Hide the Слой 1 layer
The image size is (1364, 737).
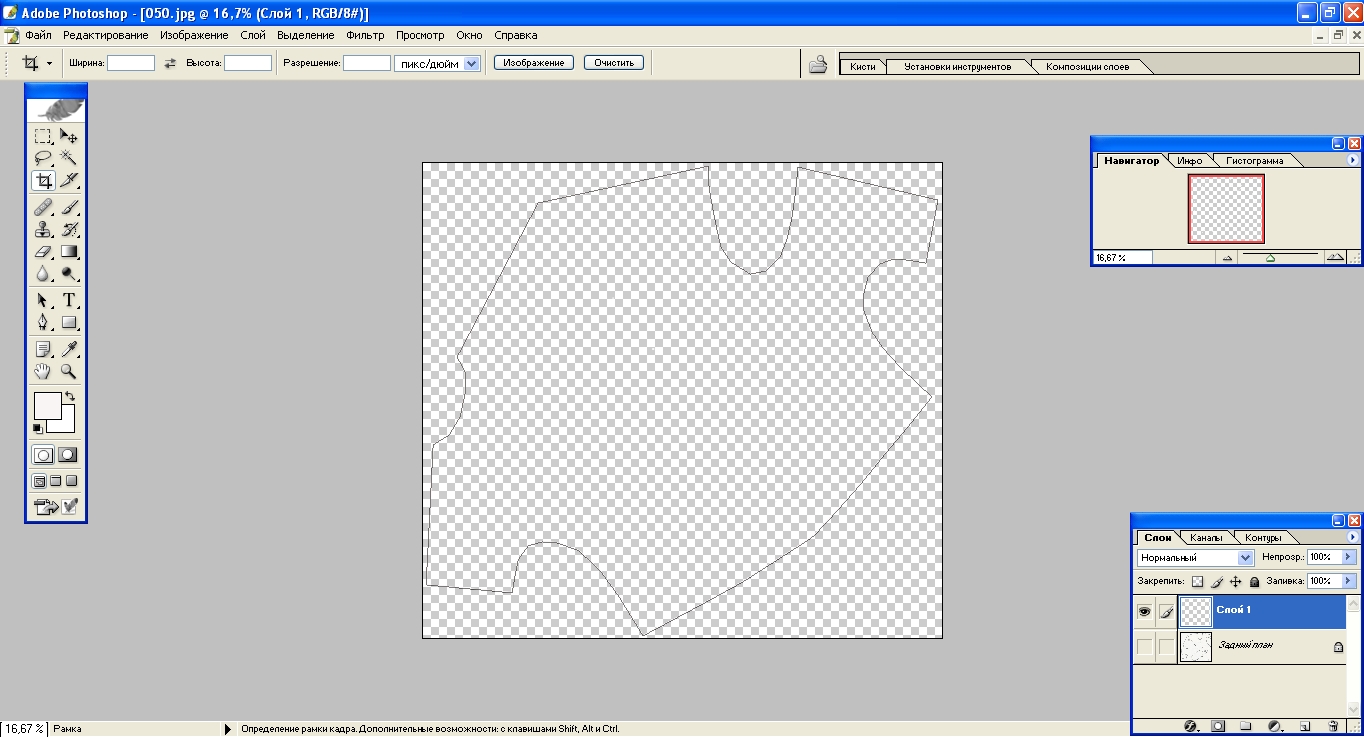(1145, 611)
